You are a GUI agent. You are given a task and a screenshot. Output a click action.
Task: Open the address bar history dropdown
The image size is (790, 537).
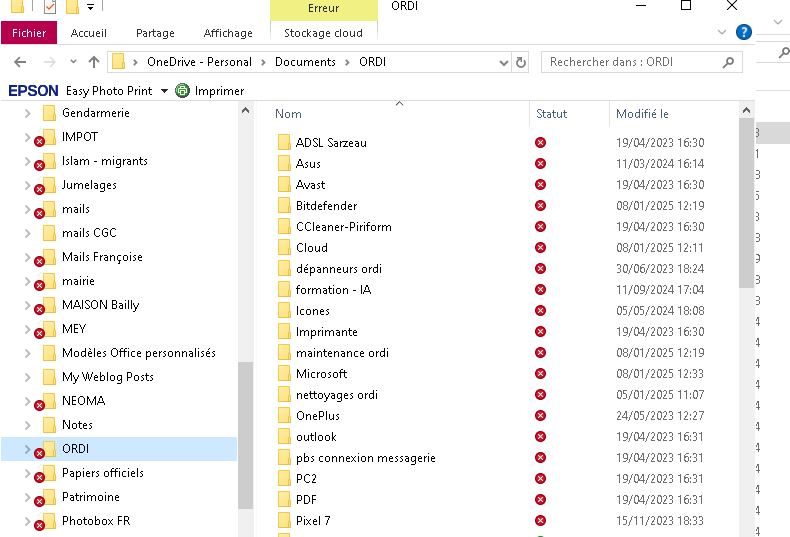click(503, 62)
